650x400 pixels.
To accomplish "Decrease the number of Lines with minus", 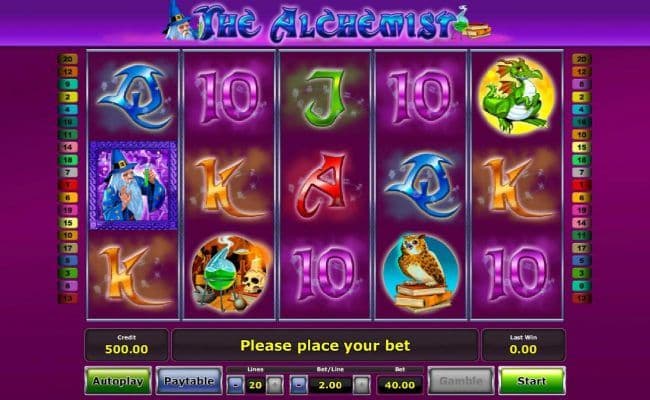I will pos(235,385).
